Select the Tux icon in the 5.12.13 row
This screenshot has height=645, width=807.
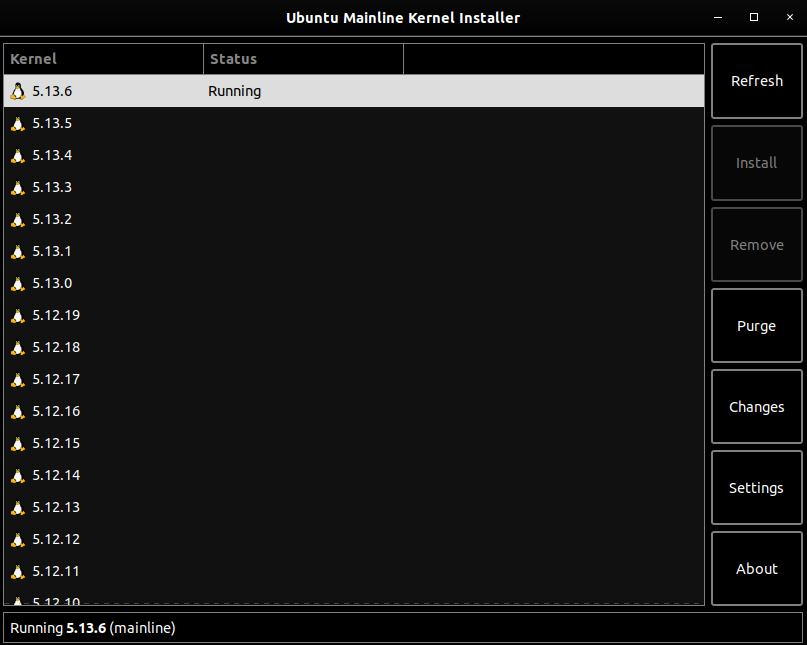[18, 507]
